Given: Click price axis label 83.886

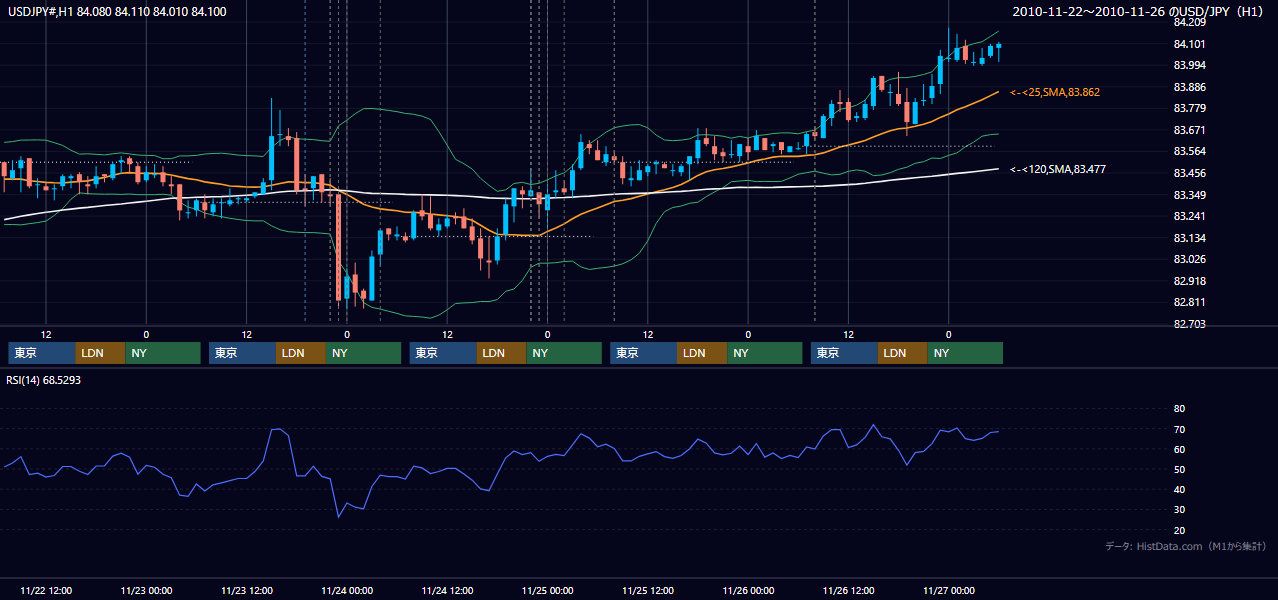Looking at the screenshot, I should click(1189, 87).
